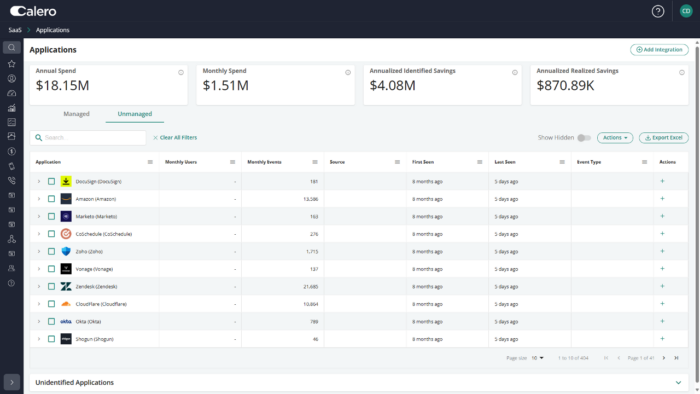Toggle the Show Hidden switch
Image resolution: width=700 pixels, height=394 pixels.
(584, 137)
